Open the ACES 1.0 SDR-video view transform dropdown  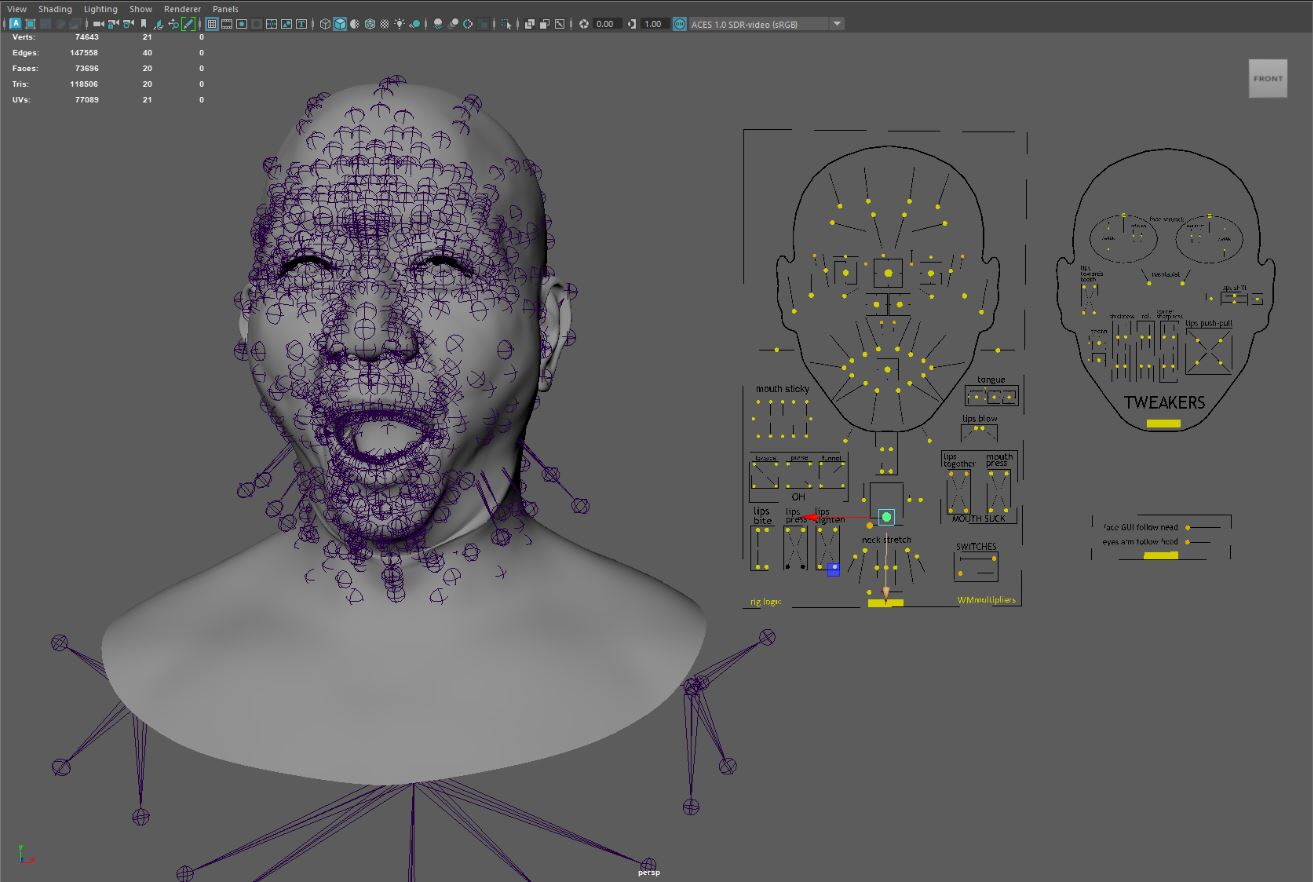[837, 24]
